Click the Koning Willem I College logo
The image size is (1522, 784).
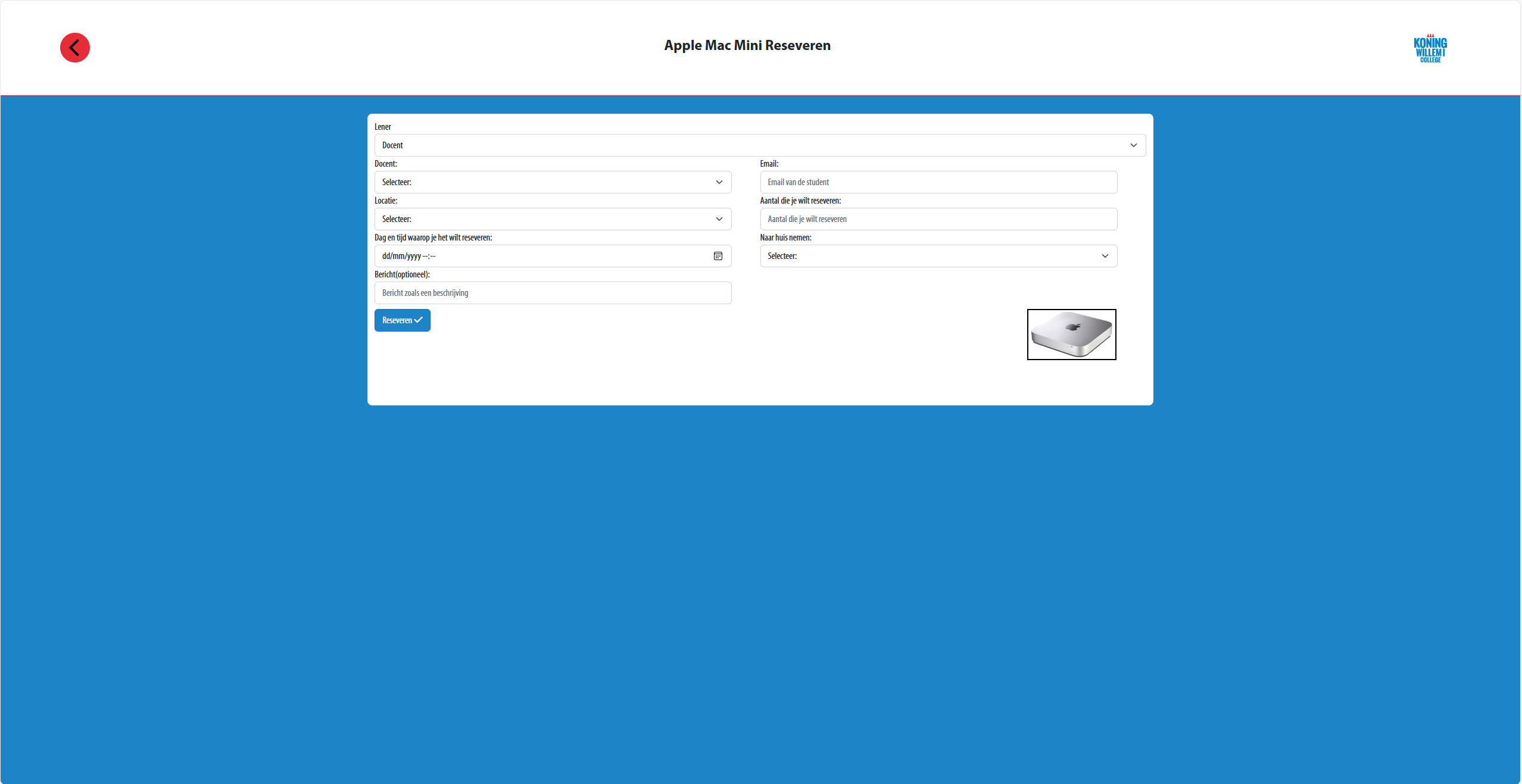click(x=1430, y=49)
